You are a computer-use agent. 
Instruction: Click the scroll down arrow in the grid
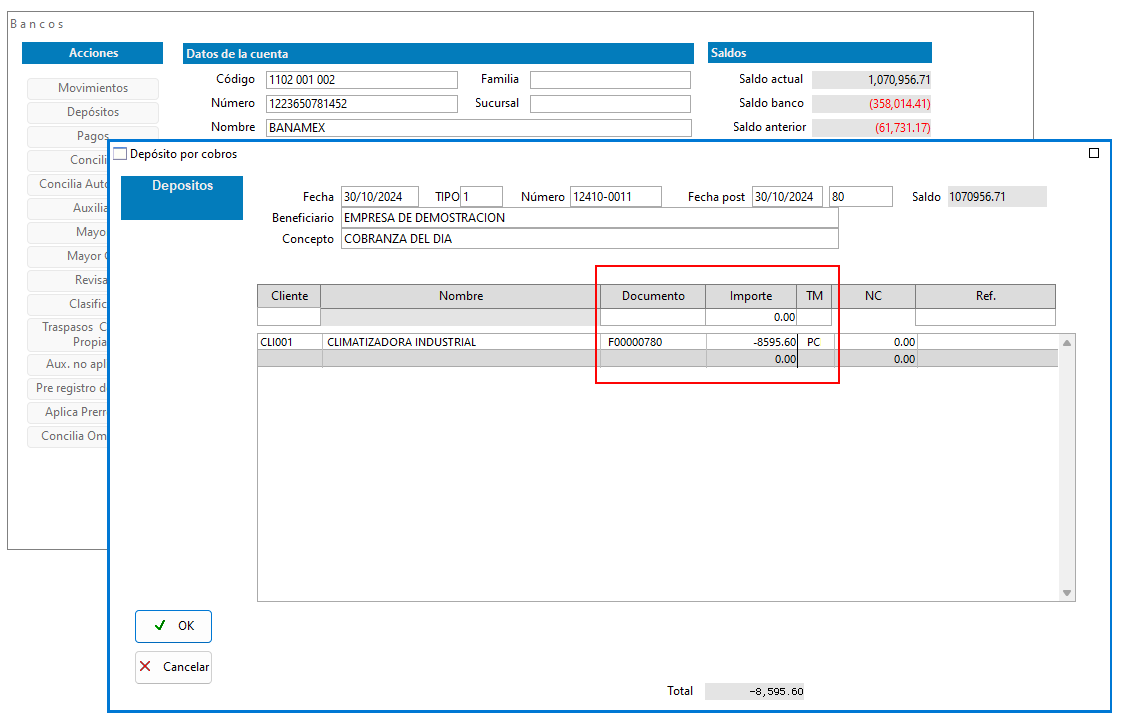[1067, 593]
